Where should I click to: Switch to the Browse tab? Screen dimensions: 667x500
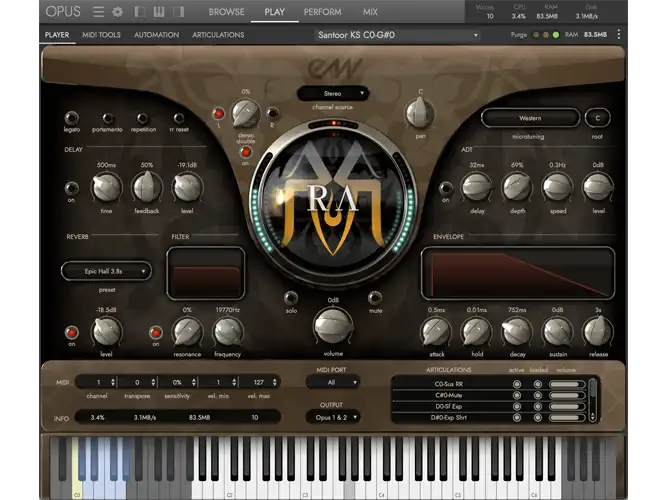click(226, 12)
